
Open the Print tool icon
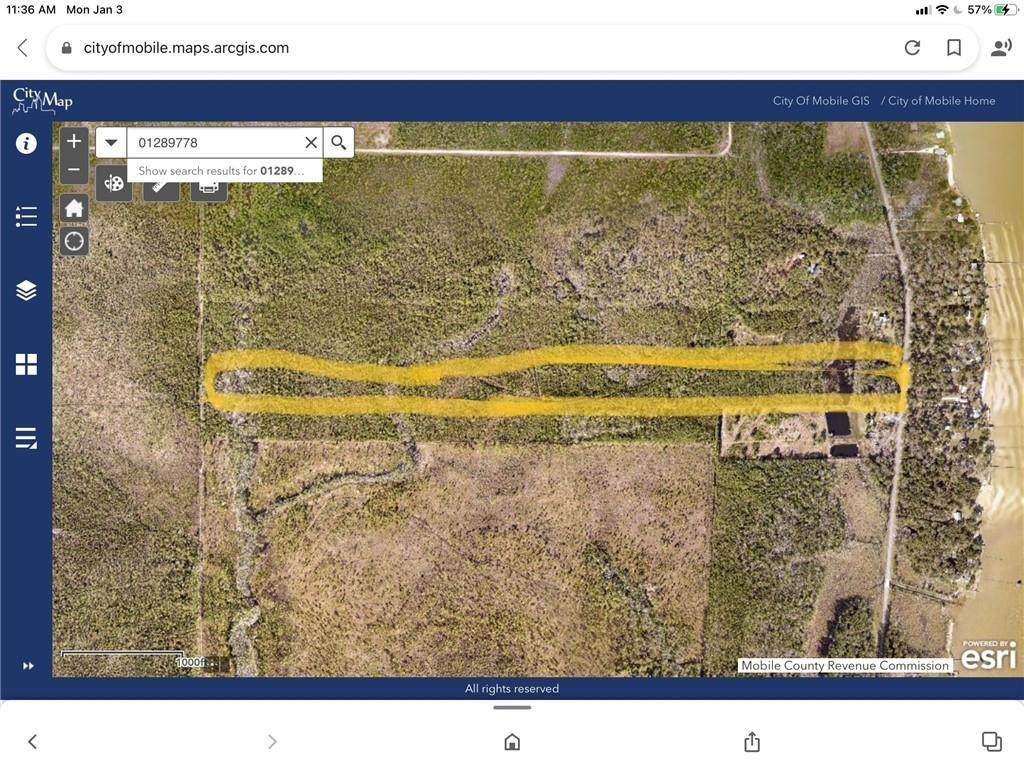[x=209, y=188]
